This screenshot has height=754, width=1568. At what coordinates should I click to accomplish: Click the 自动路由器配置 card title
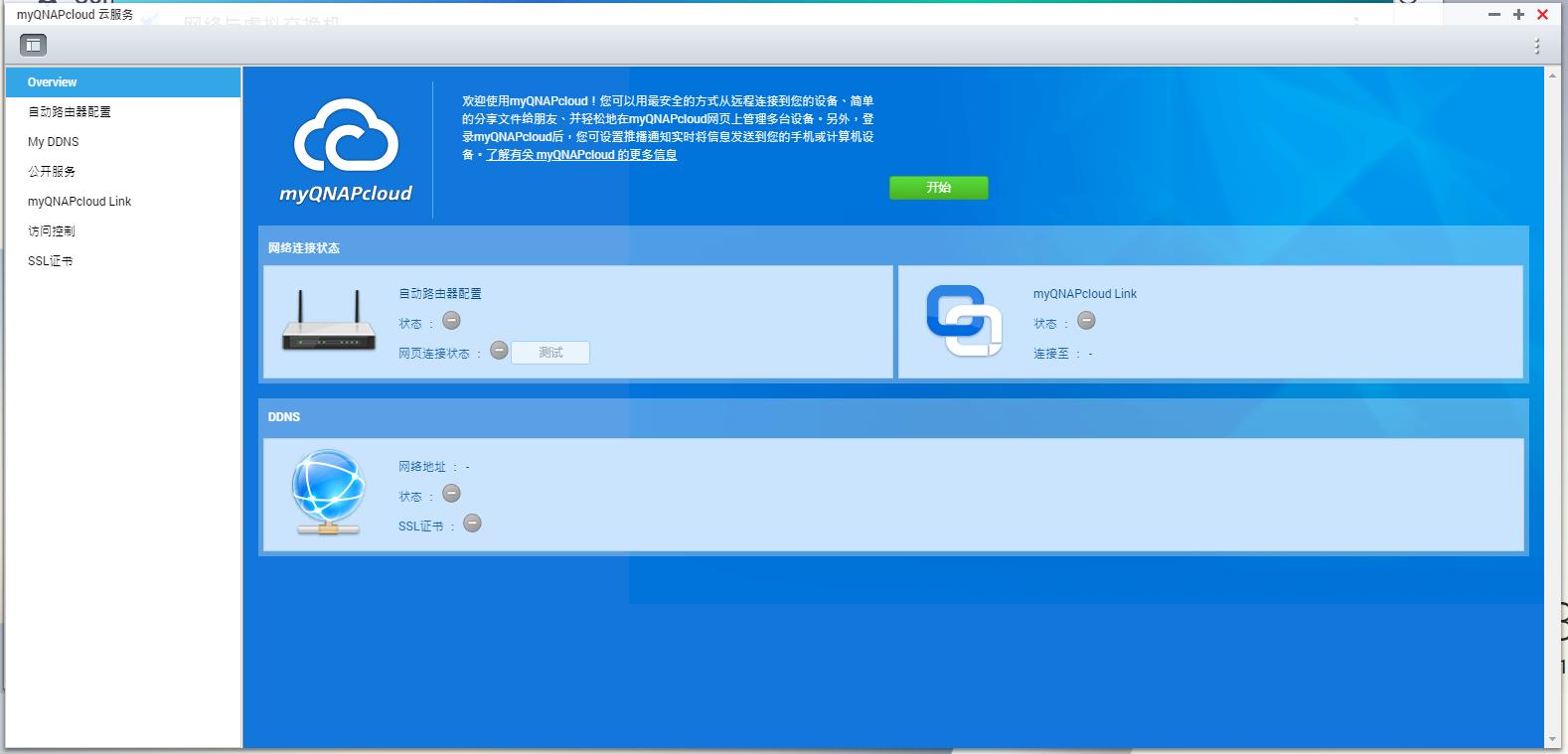click(x=440, y=294)
